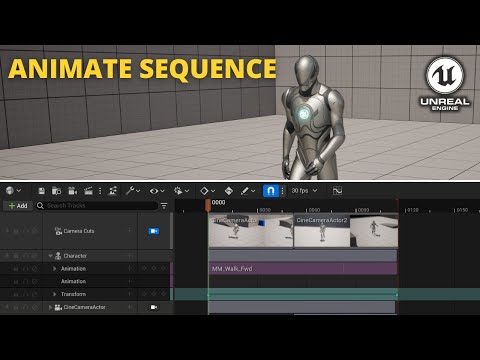Click the first CineCameraActor camera cut thumbnail

(x=251, y=231)
